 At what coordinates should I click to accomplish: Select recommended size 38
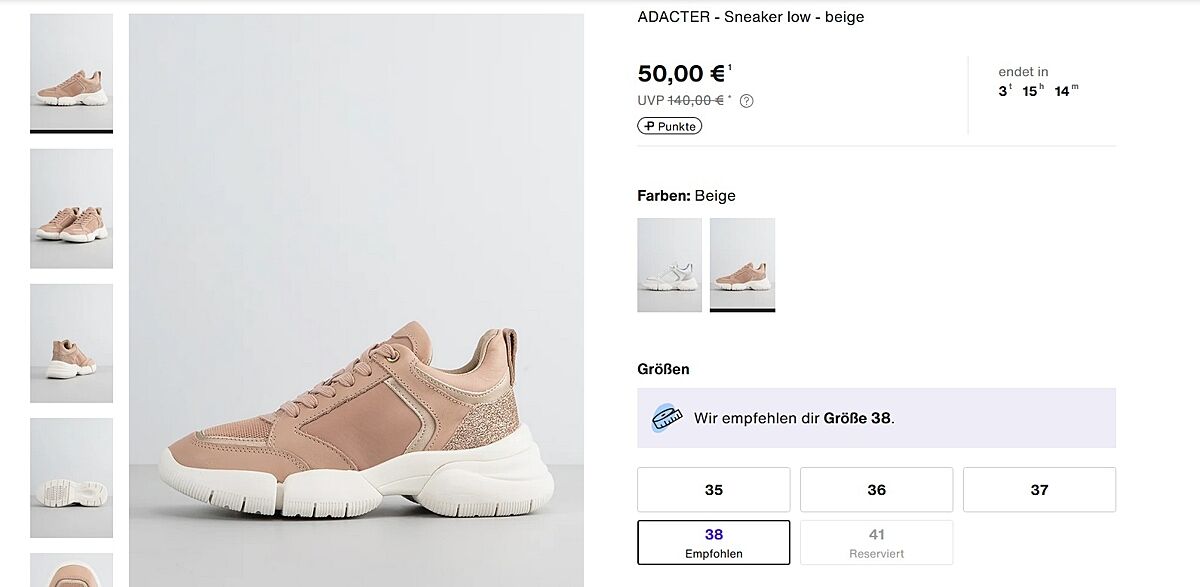713,542
